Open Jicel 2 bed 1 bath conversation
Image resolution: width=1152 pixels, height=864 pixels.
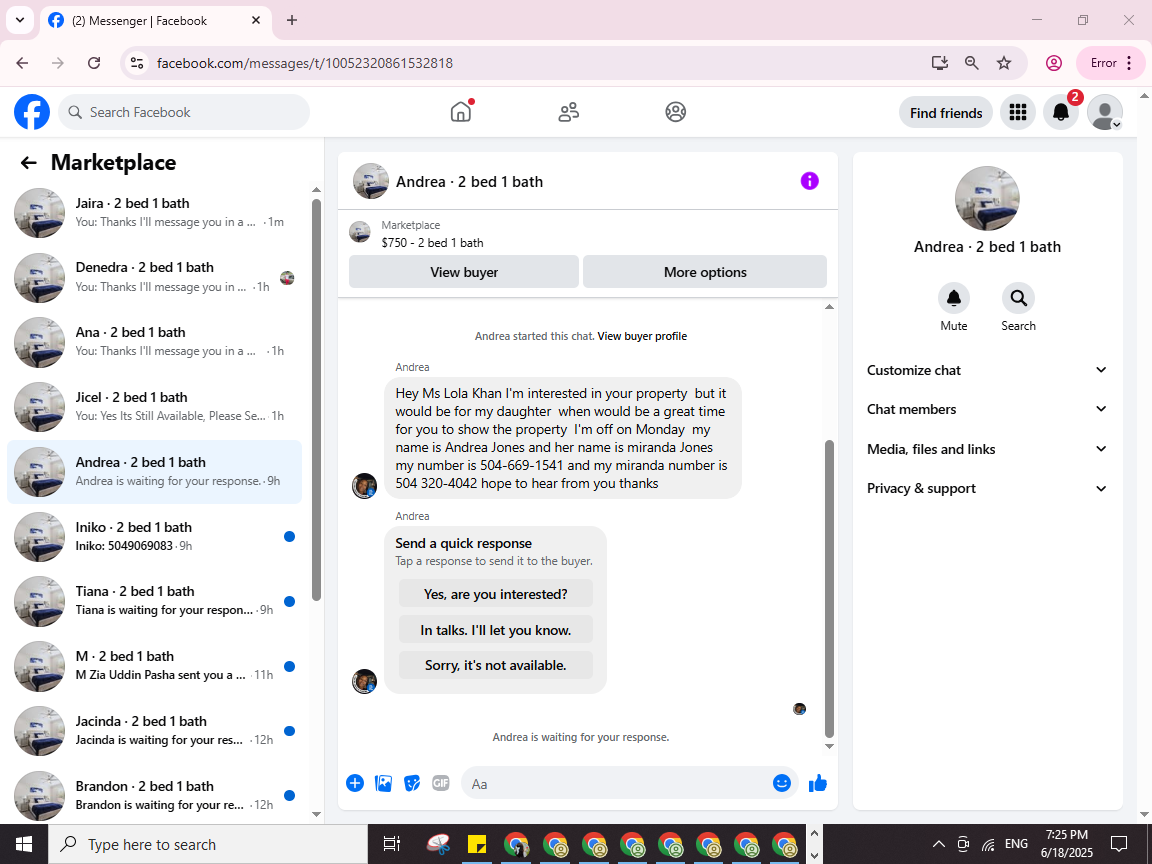tap(154, 406)
